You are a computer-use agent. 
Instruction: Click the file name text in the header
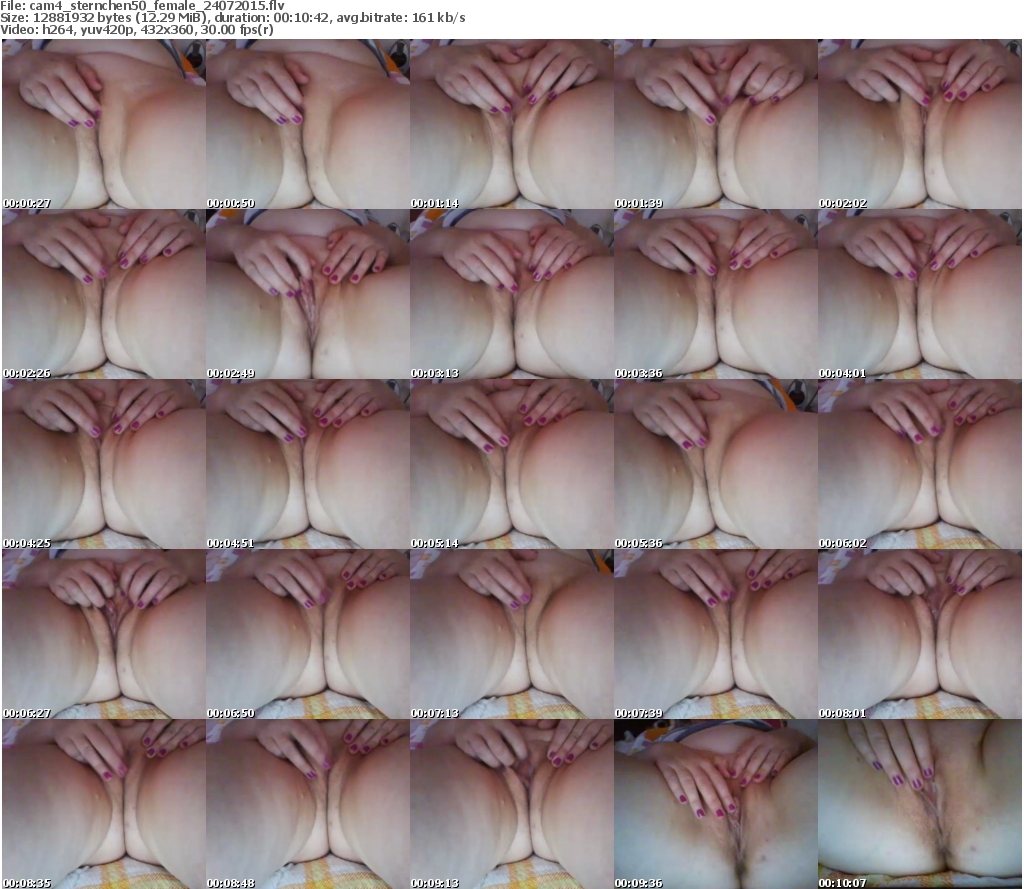150,6
